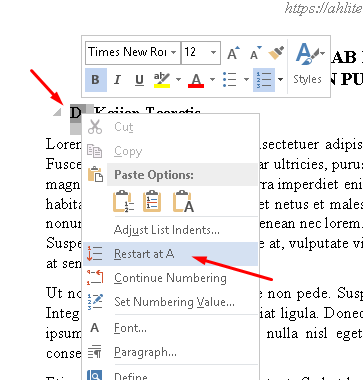Open the Bullets dropdown arrow
The height and width of the screenshot is (380, 363).
(x=246, y=80)
